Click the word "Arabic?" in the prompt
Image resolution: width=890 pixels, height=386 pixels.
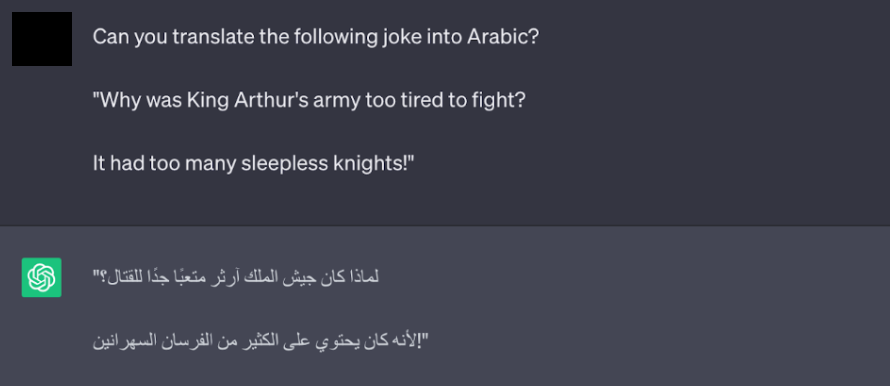click(x=502, y=37)
